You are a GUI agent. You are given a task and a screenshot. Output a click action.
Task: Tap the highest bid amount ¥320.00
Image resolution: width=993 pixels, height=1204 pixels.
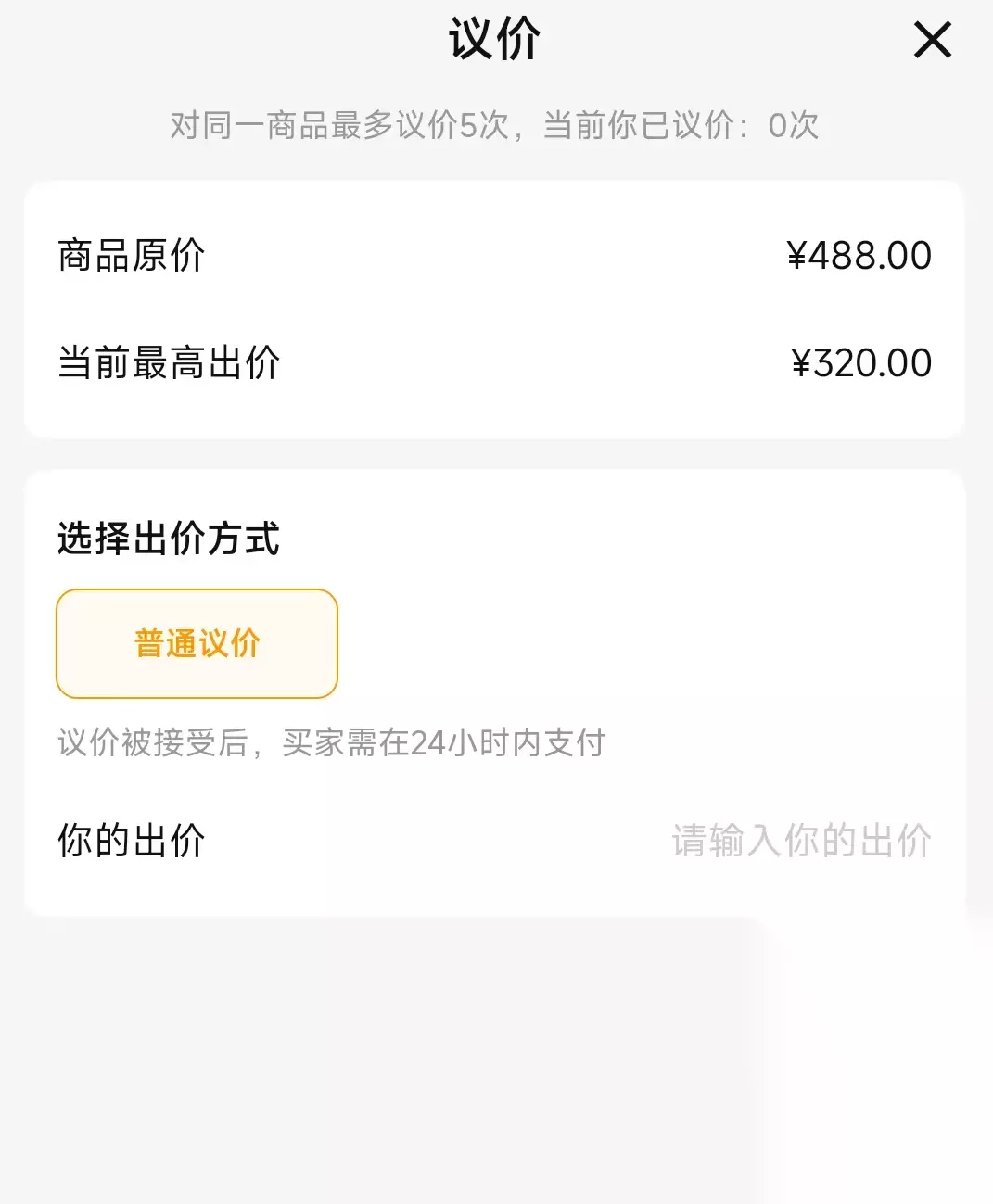pos(861,362)
